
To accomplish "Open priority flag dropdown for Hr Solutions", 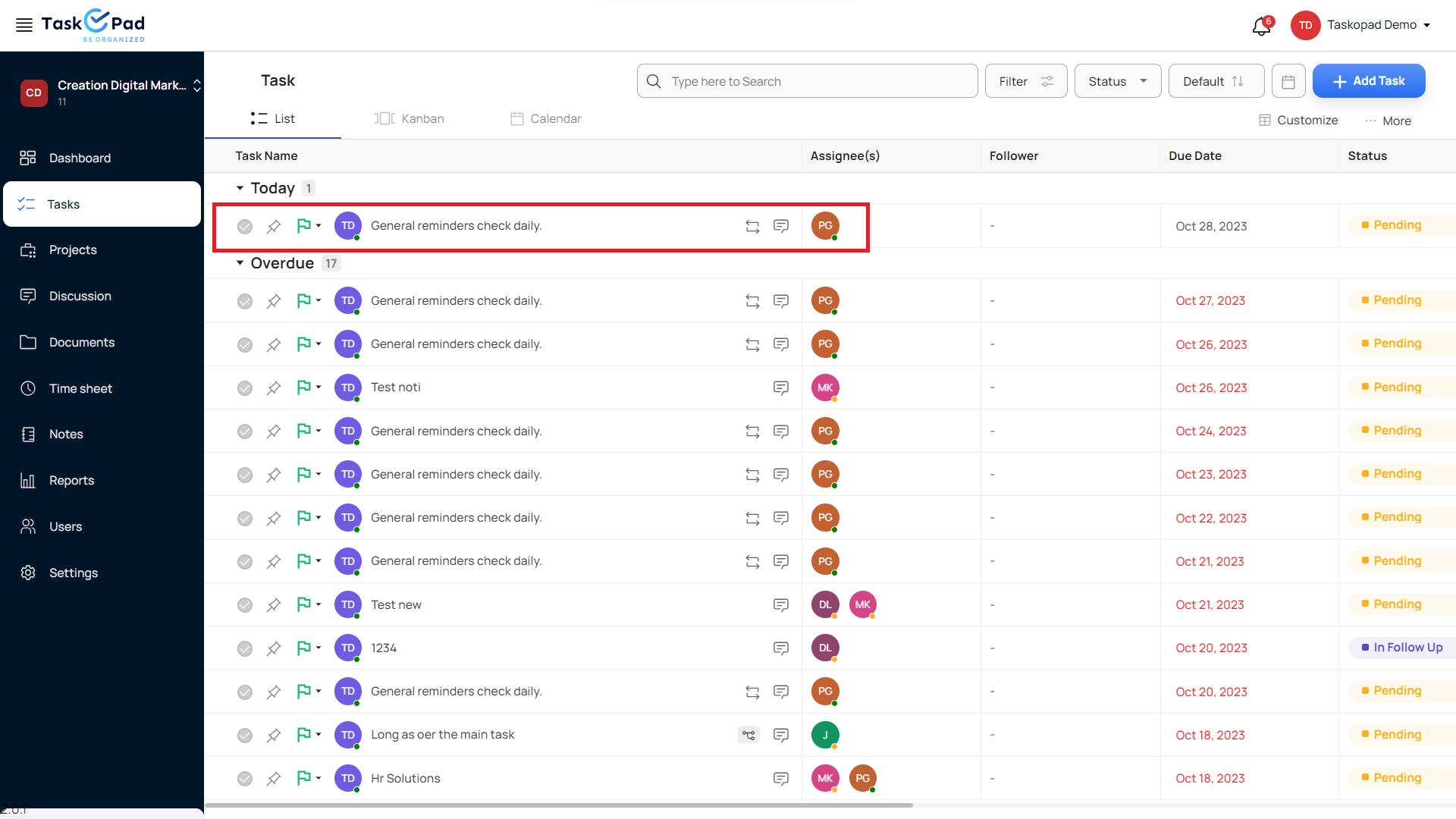I will point(318,778).
